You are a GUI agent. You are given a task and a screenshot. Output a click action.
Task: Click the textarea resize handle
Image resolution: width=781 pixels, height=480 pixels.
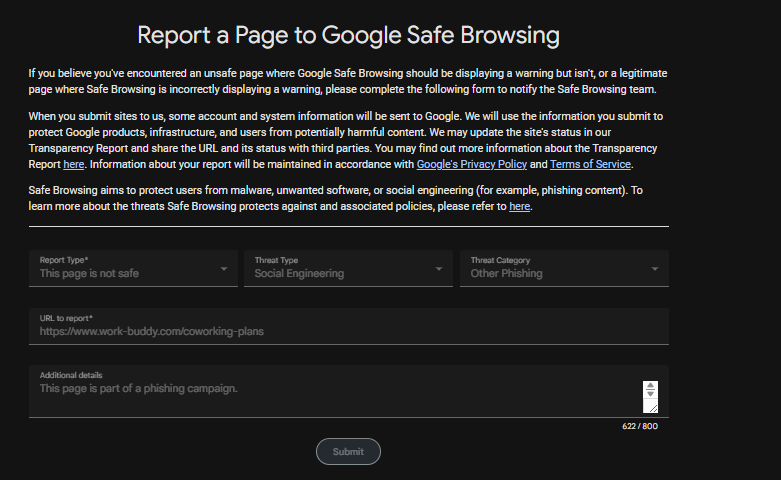click(653, 408)
